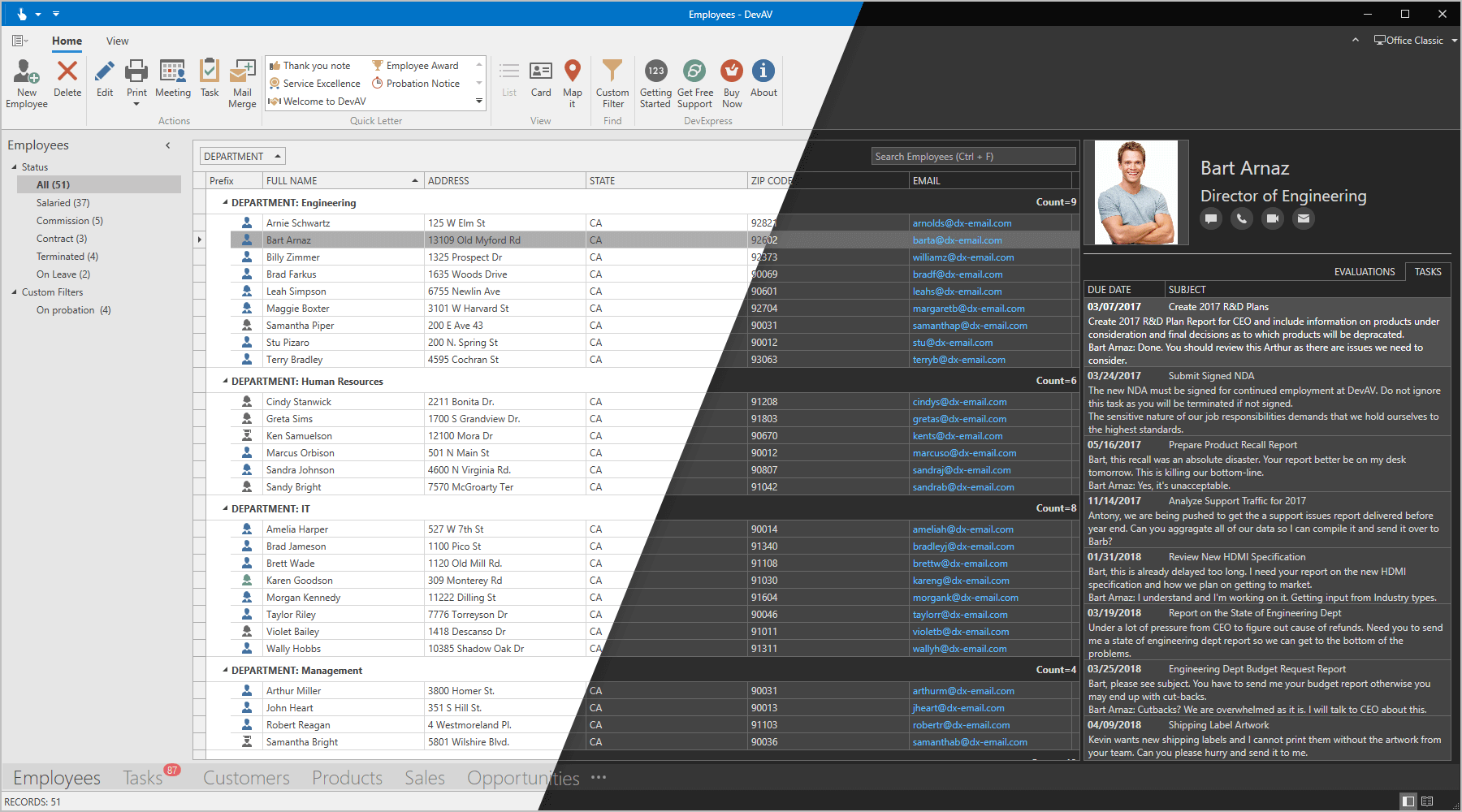Switch to the EVALUATIONS tab

[x=1365, y=272]
